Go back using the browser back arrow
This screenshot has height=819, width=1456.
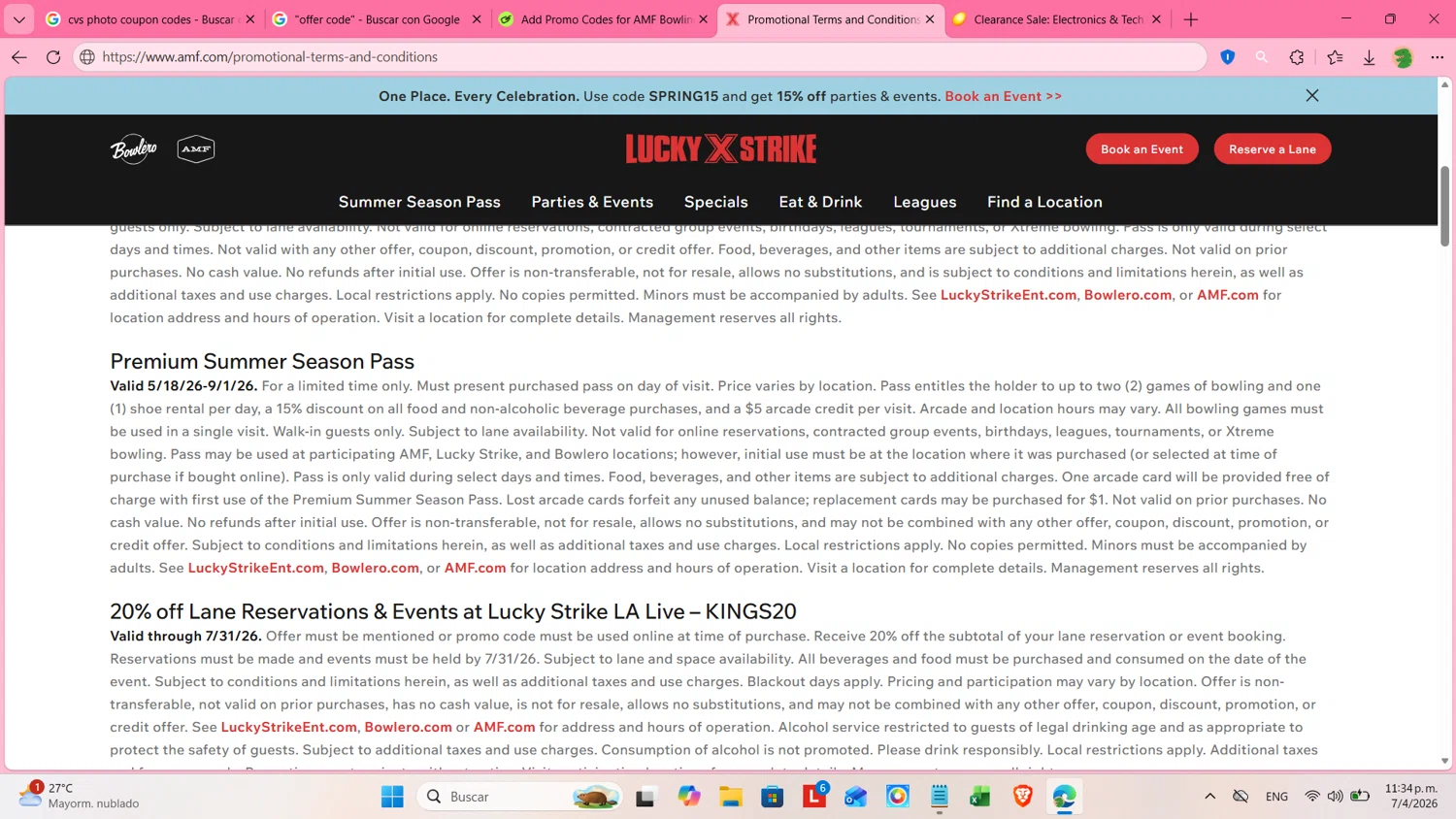[18, 57]
